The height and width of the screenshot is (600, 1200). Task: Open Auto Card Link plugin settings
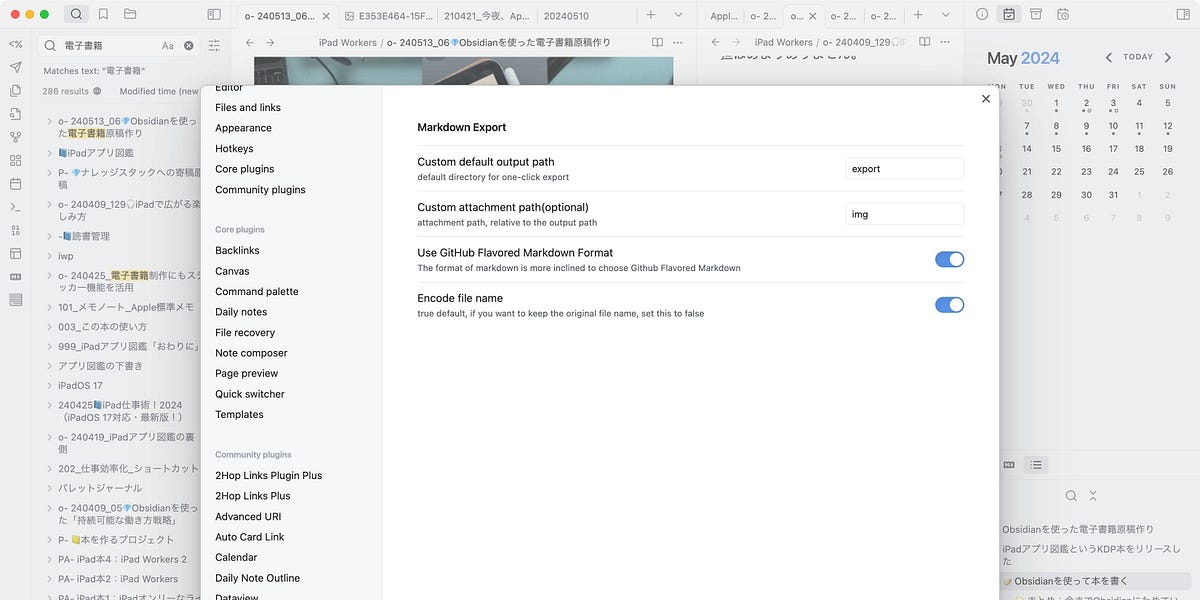[x=250, y=537]
